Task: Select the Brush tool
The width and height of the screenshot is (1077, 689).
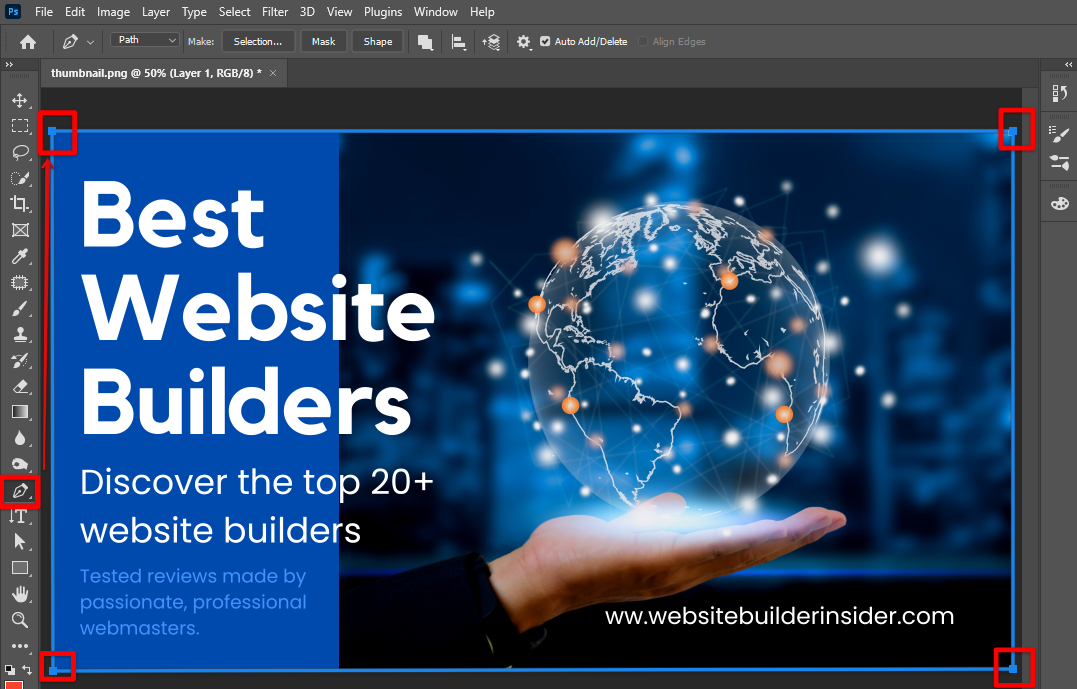Action: tap(20, 308)
